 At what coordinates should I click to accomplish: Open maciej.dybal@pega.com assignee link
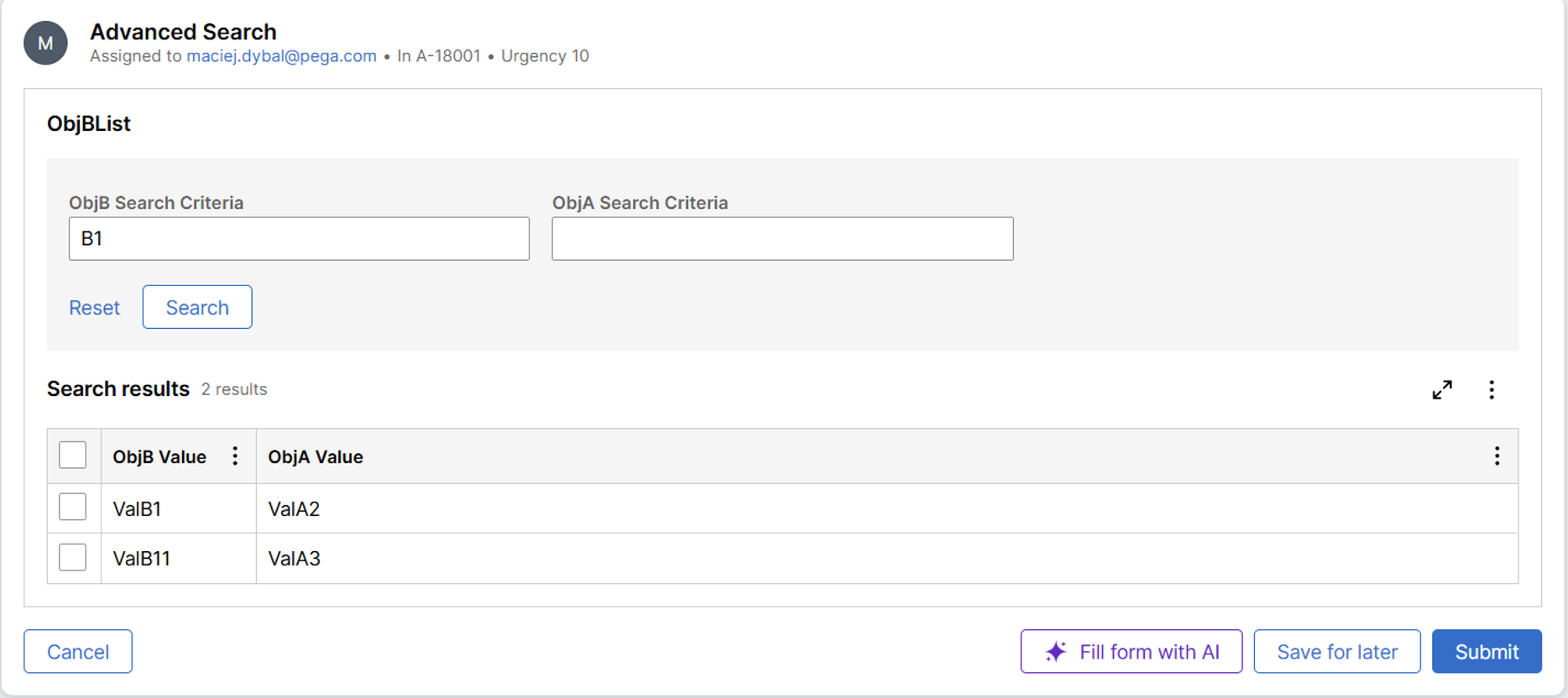pyautogui.click(x=281, y=56)
